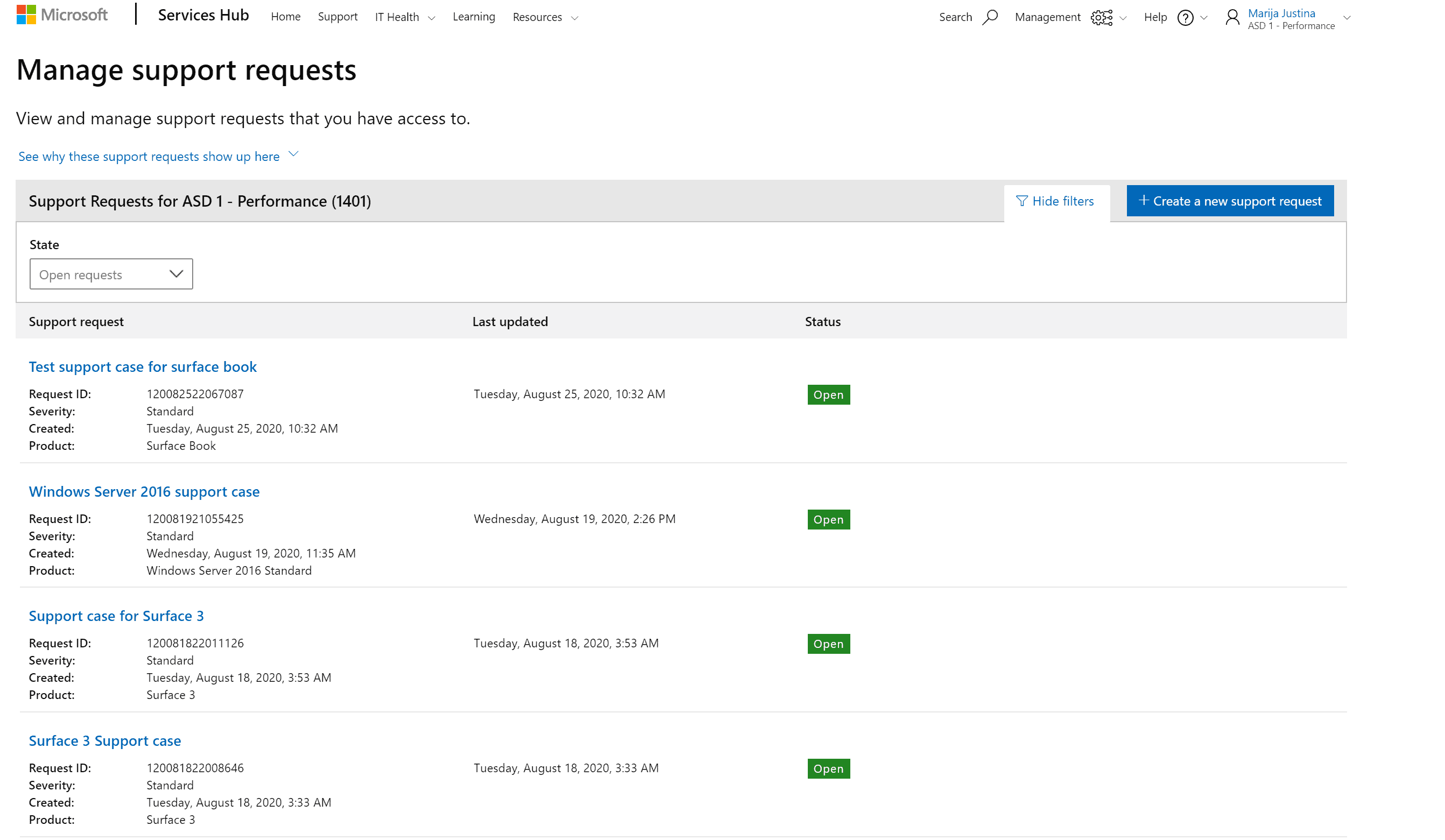1445x840 pixels.
Task: Click the Support menu item in navbar
Action: 337,17
